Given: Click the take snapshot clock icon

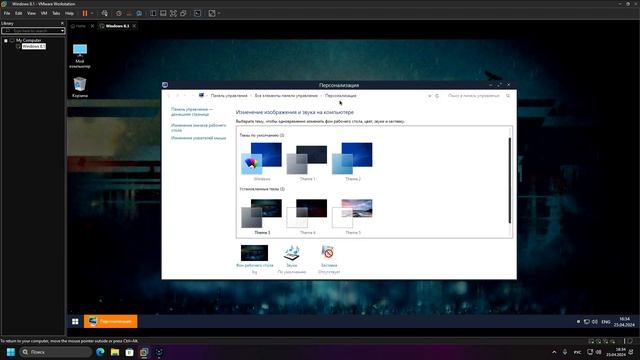Looking at the screenshot, I should (118, 13).
